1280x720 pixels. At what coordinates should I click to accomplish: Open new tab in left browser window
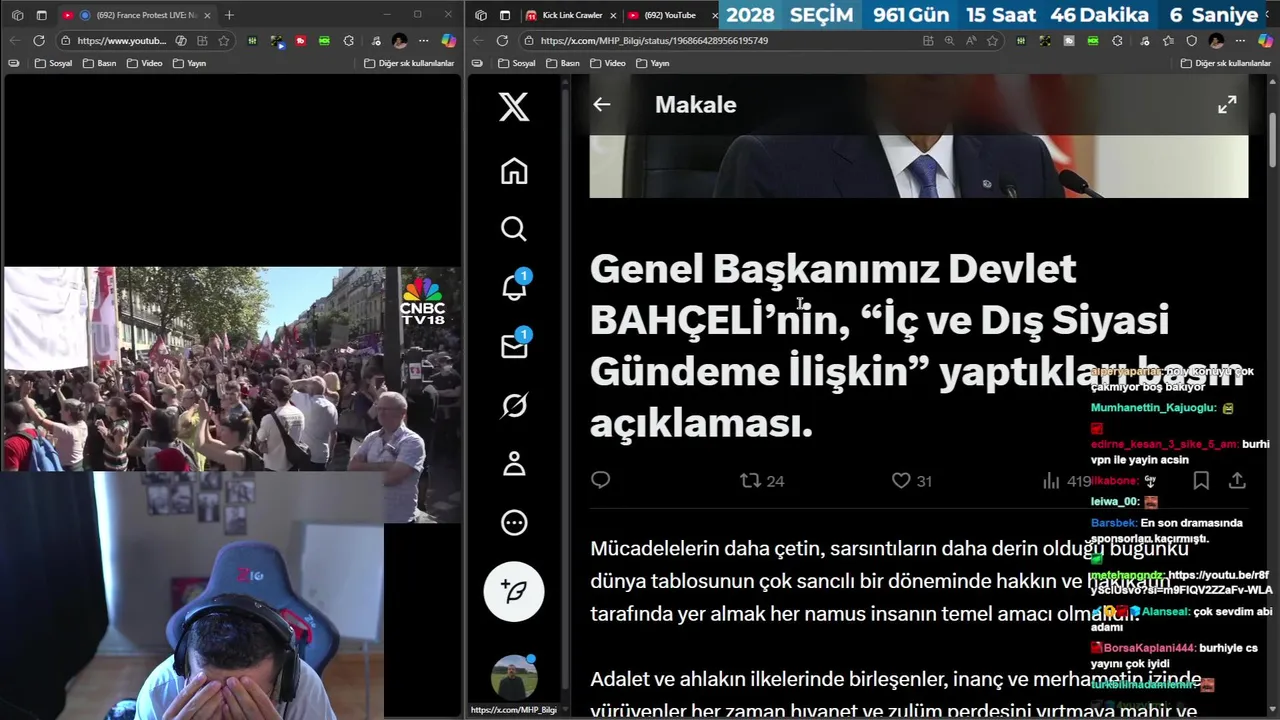(229, 15)
